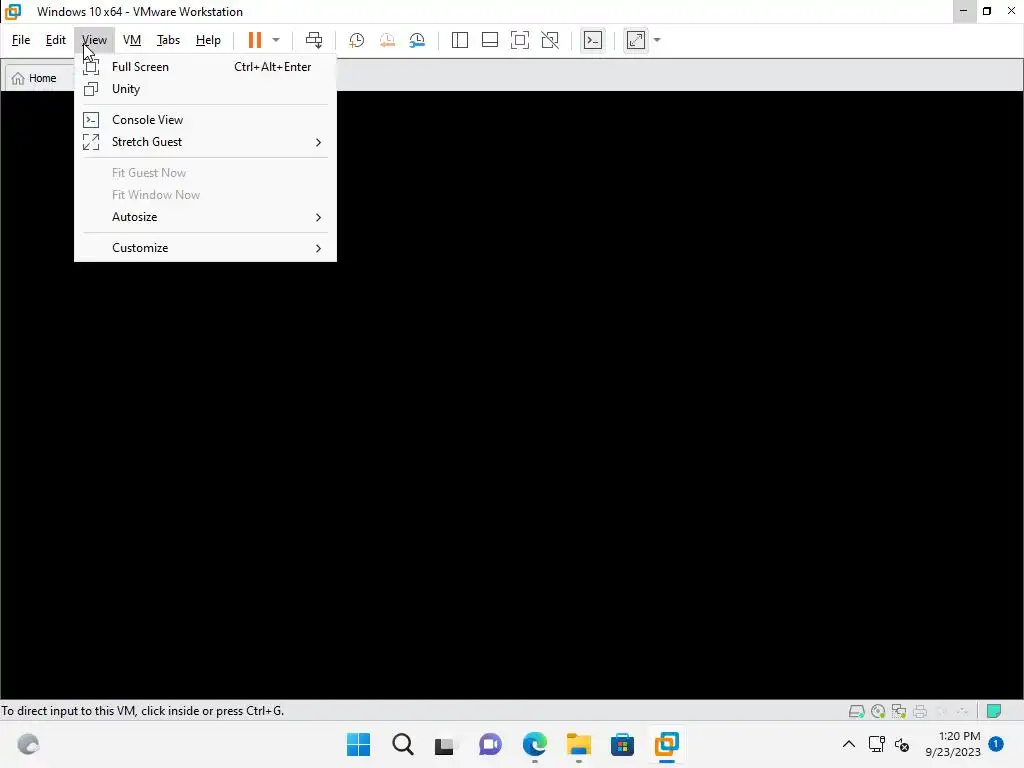
Task: Open the stretch guest dropdown arrow
Action: click(x=658, y=40)
